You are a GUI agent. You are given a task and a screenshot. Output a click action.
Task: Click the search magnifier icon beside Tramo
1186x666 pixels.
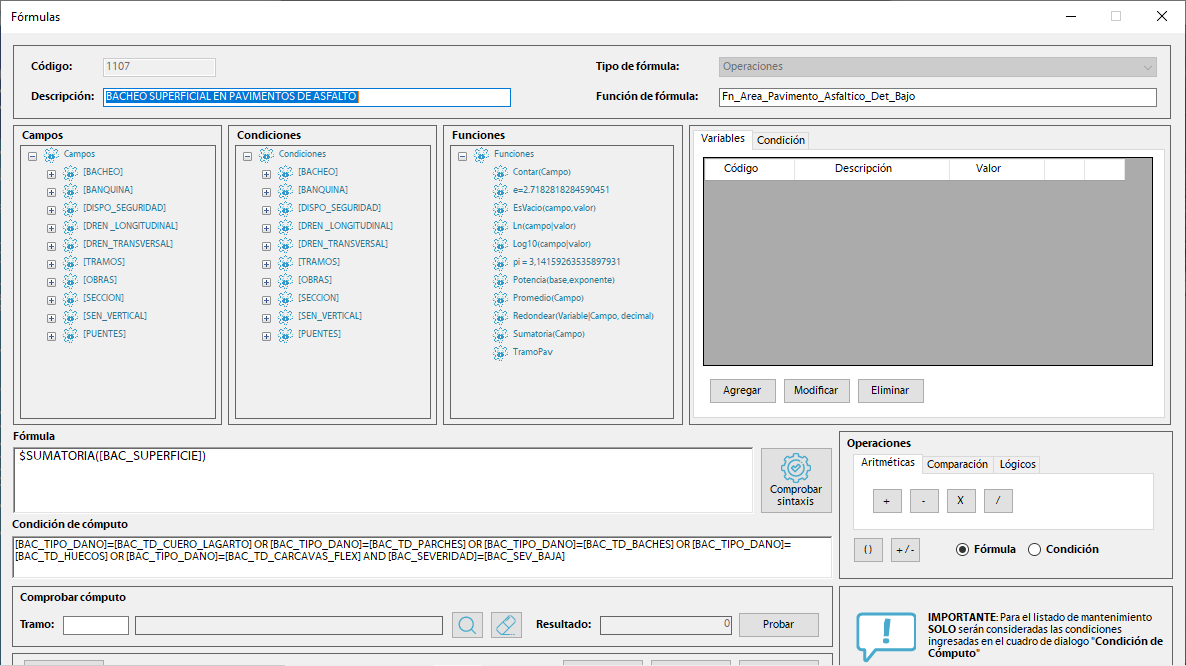coord(467,625)
